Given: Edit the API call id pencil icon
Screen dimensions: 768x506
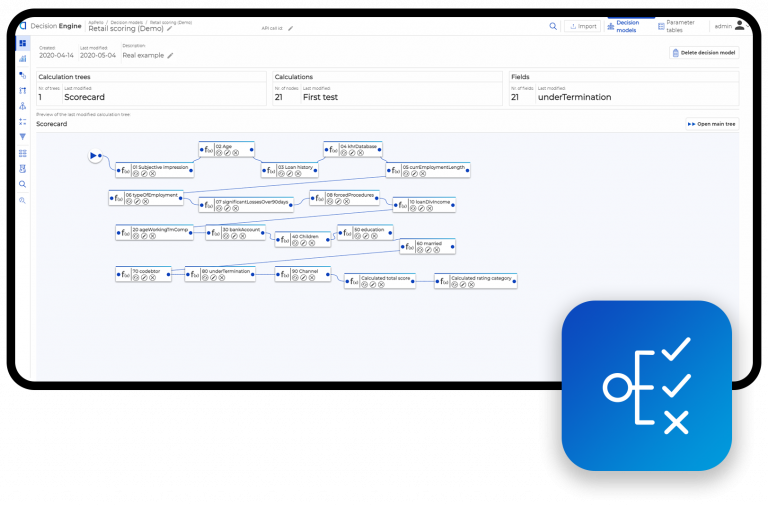Looking at the screenshot, I should click(290, 28).
